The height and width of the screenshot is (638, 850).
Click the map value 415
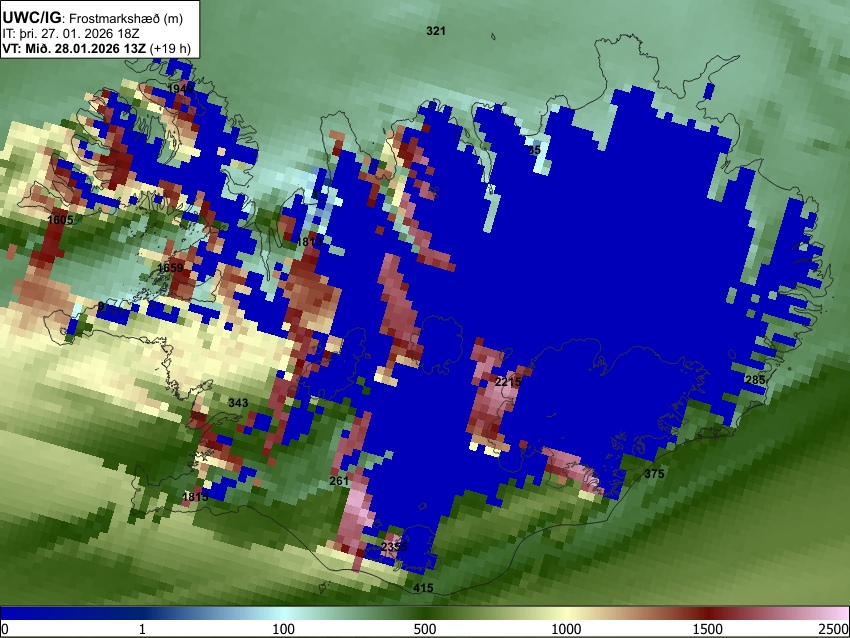[423, 588]
